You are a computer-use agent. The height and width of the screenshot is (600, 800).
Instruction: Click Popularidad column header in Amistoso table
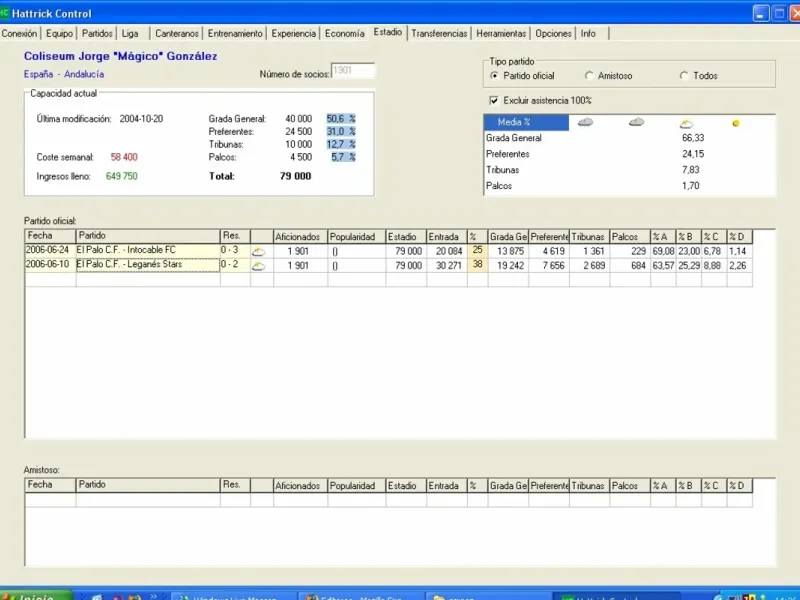coord(357,486)
